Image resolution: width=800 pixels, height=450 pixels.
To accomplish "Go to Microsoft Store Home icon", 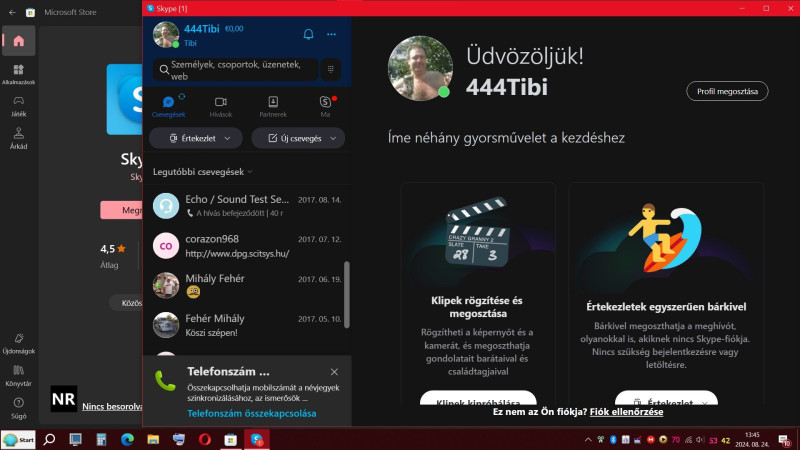I will pos(19,41).
